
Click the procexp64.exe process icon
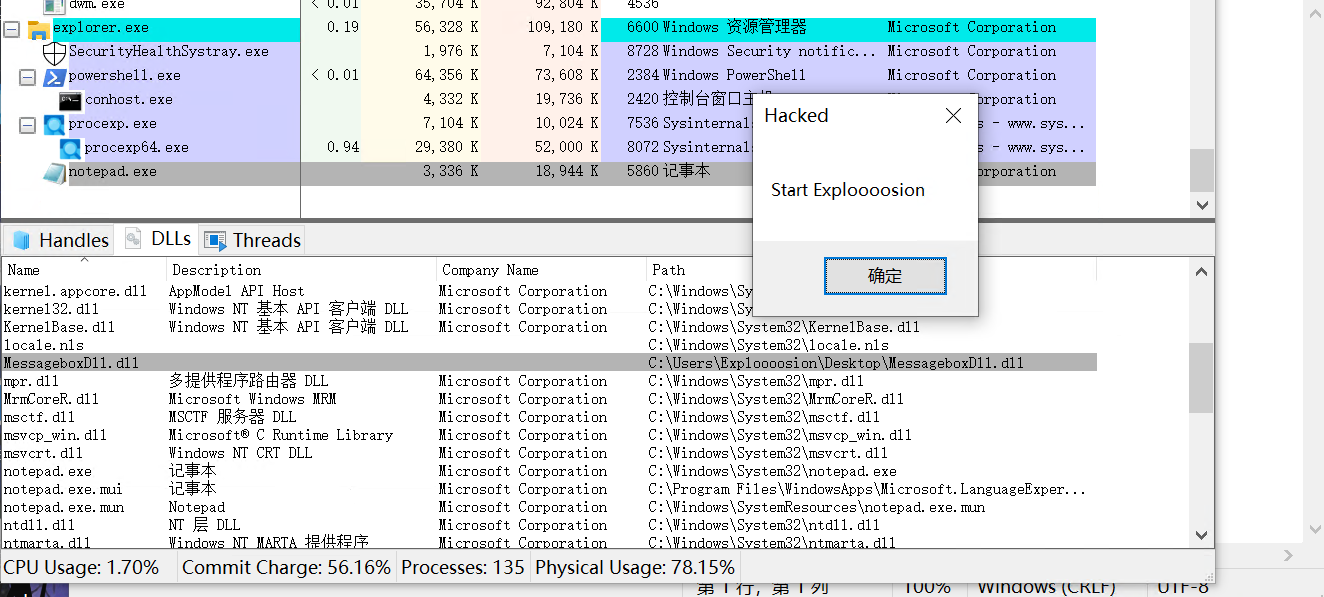click(70, 148)
